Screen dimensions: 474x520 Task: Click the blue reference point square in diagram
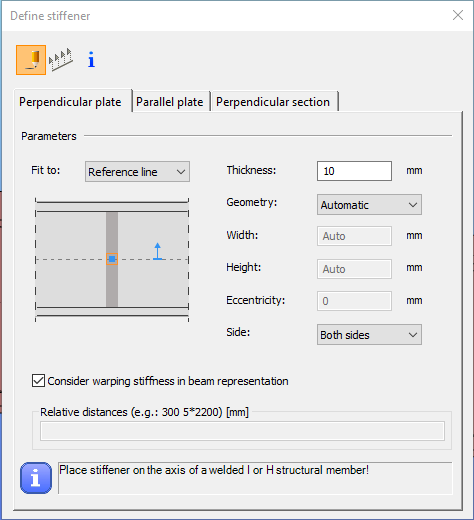pyautogui.click(x=112, y=259)
